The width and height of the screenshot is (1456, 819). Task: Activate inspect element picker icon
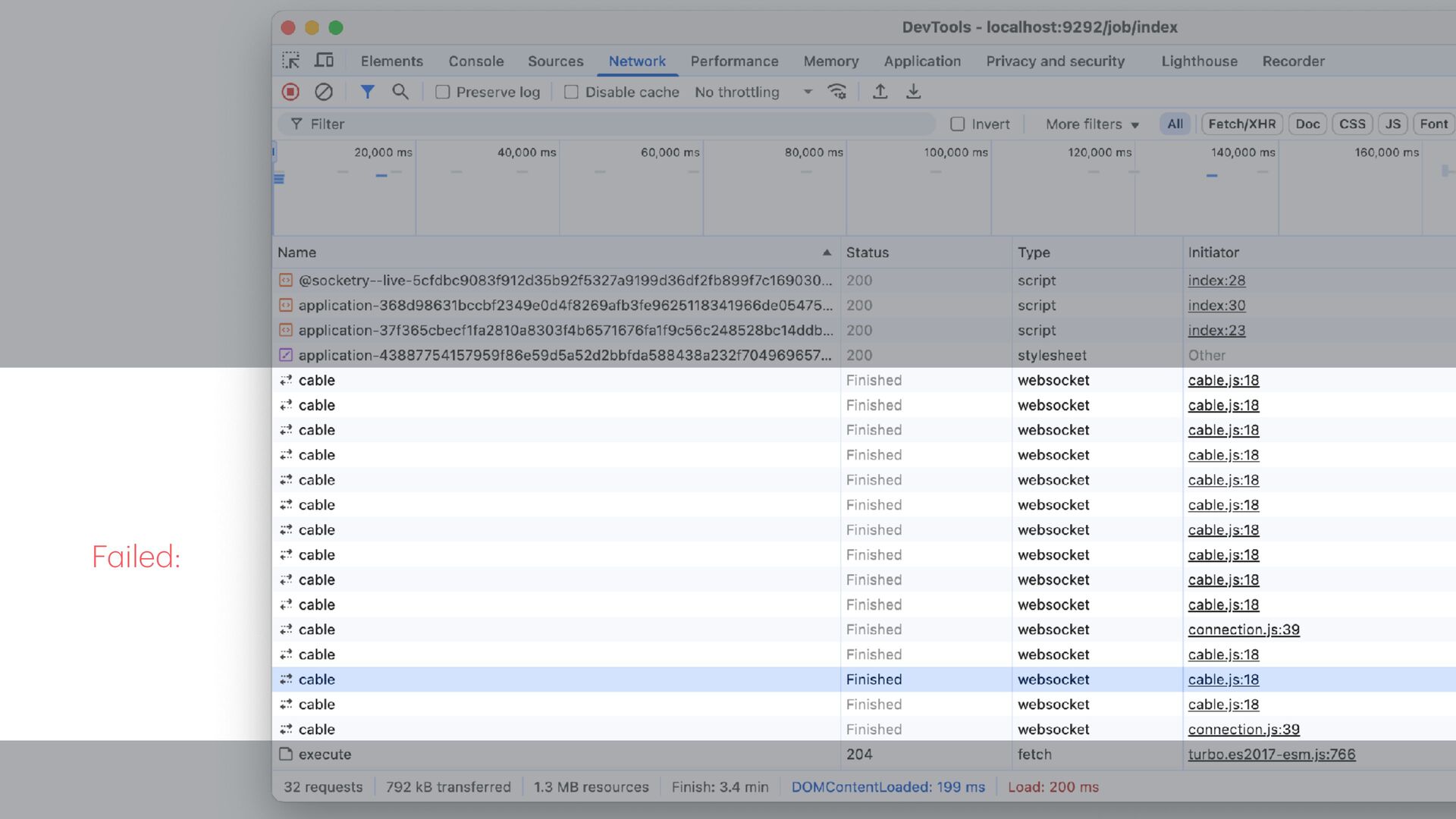[x=291, y=61]
